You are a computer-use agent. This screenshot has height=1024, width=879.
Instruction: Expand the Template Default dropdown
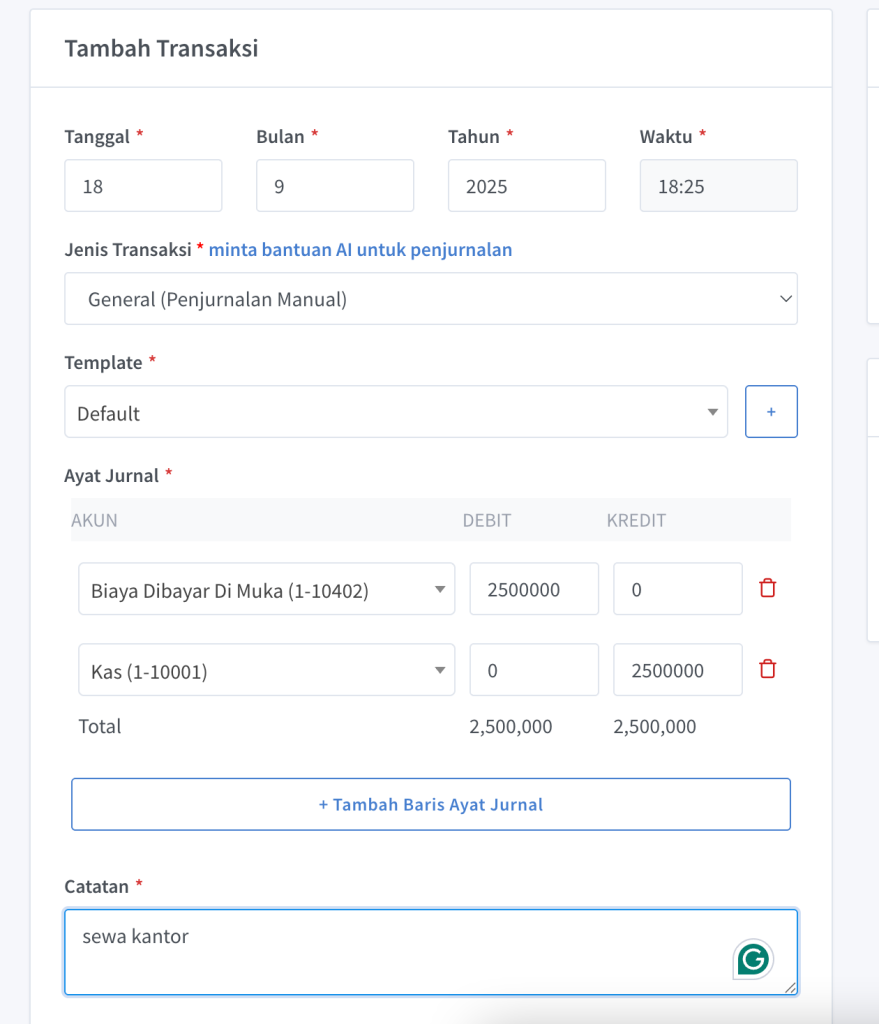(395, 412)
